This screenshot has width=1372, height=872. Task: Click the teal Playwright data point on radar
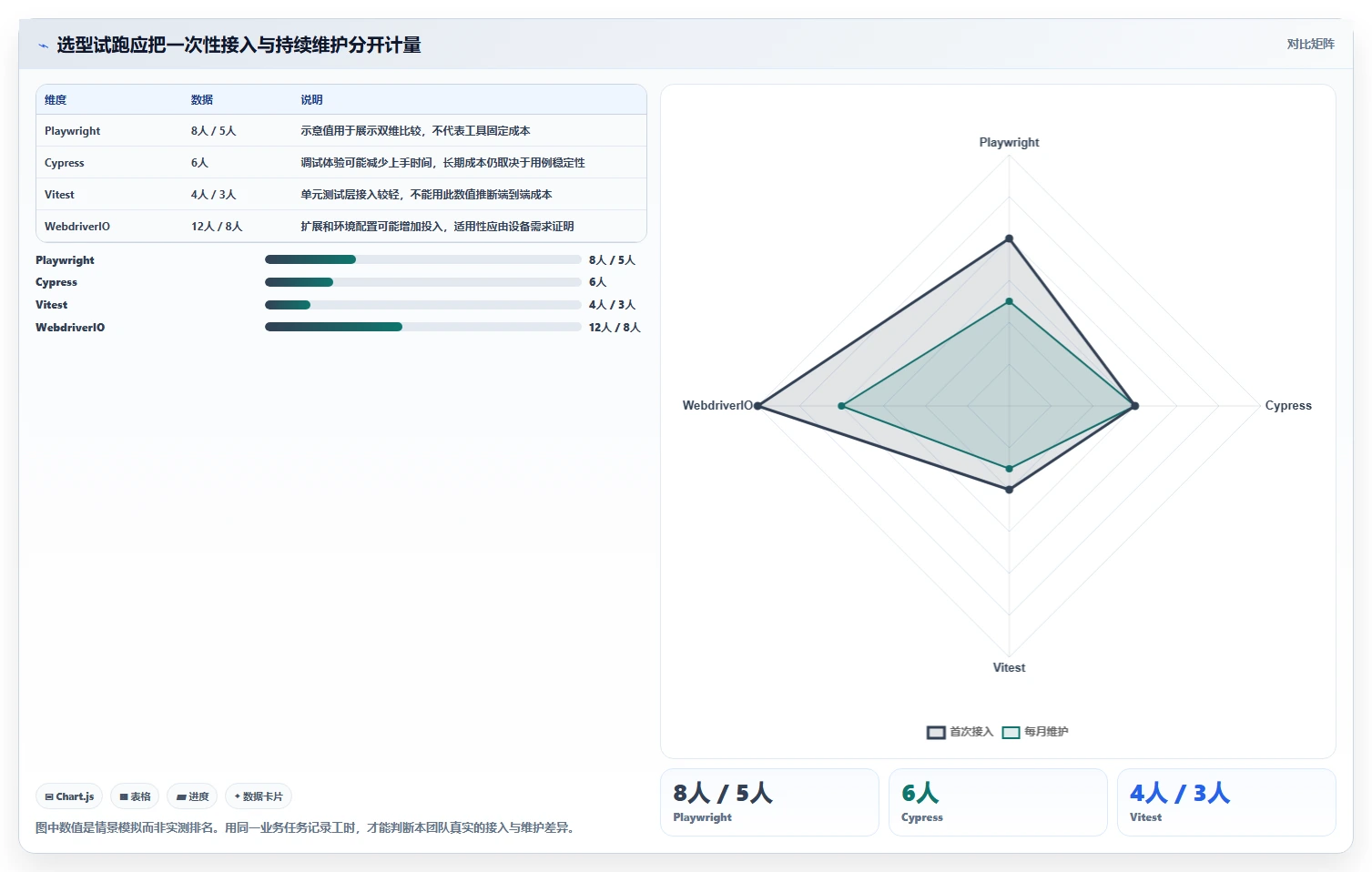[1009, 301]
